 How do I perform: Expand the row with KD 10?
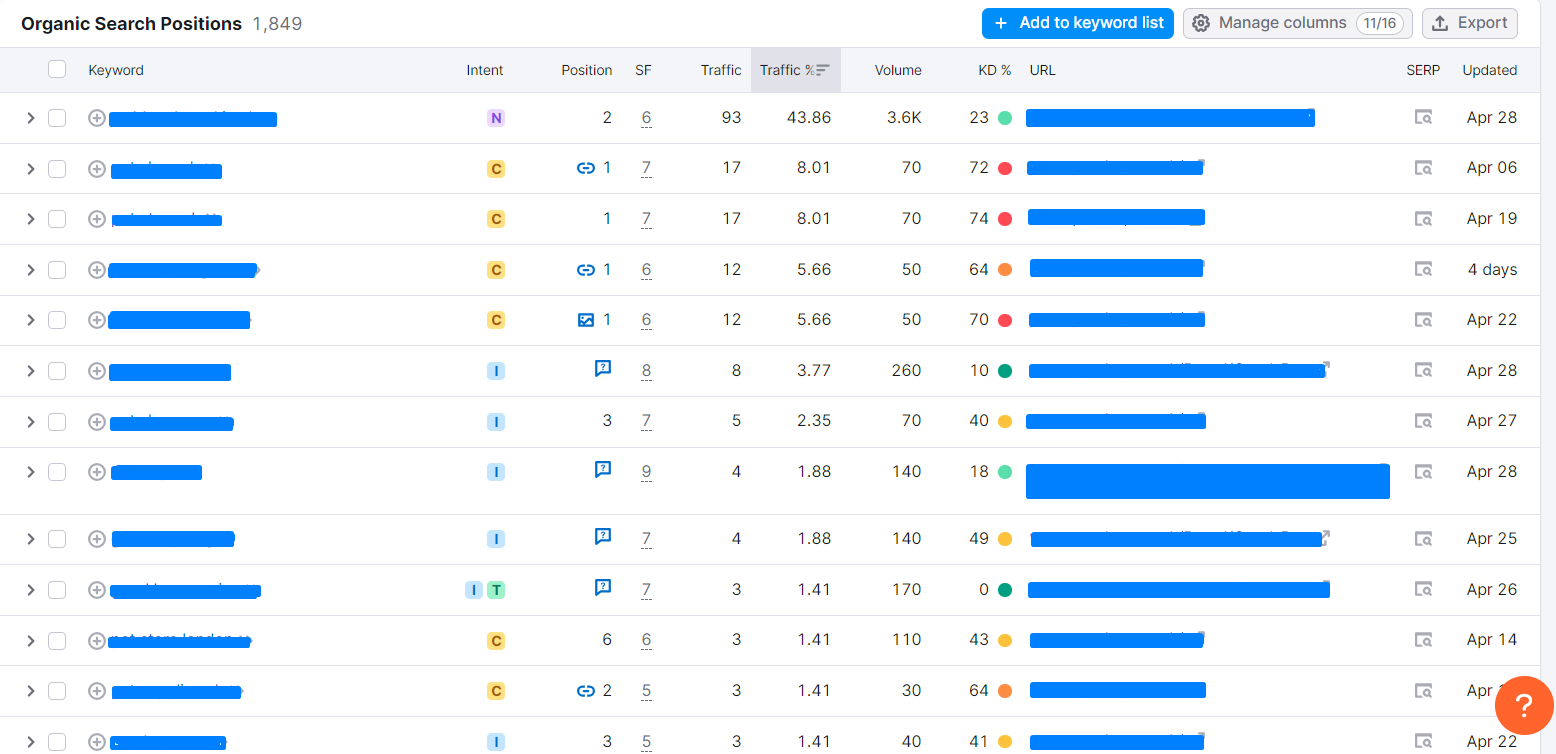pyautogui.click(x=30, y=371)
